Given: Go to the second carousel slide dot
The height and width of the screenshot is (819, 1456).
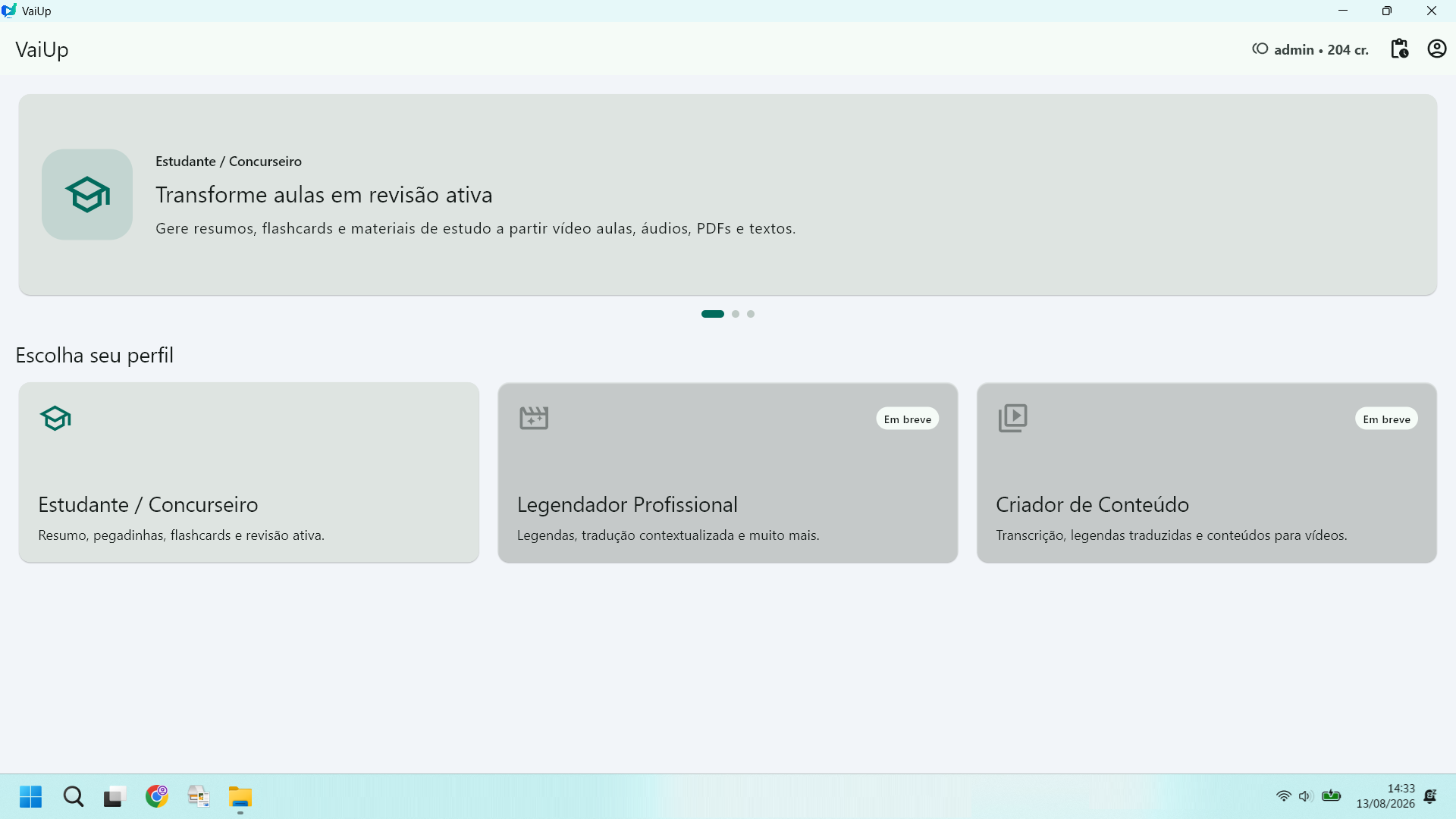Looking at the screenshot, I should [x=736, y=314].
